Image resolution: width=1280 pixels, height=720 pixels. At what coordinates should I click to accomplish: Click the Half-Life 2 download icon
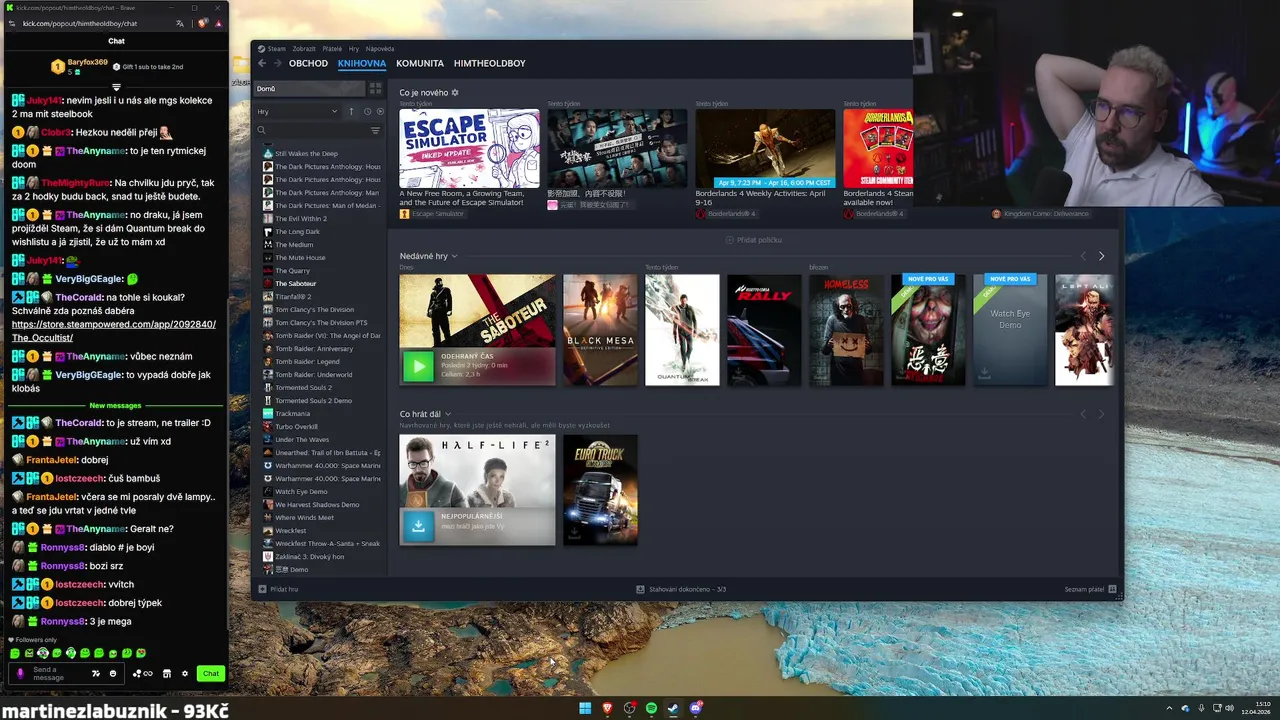(418, 525)
